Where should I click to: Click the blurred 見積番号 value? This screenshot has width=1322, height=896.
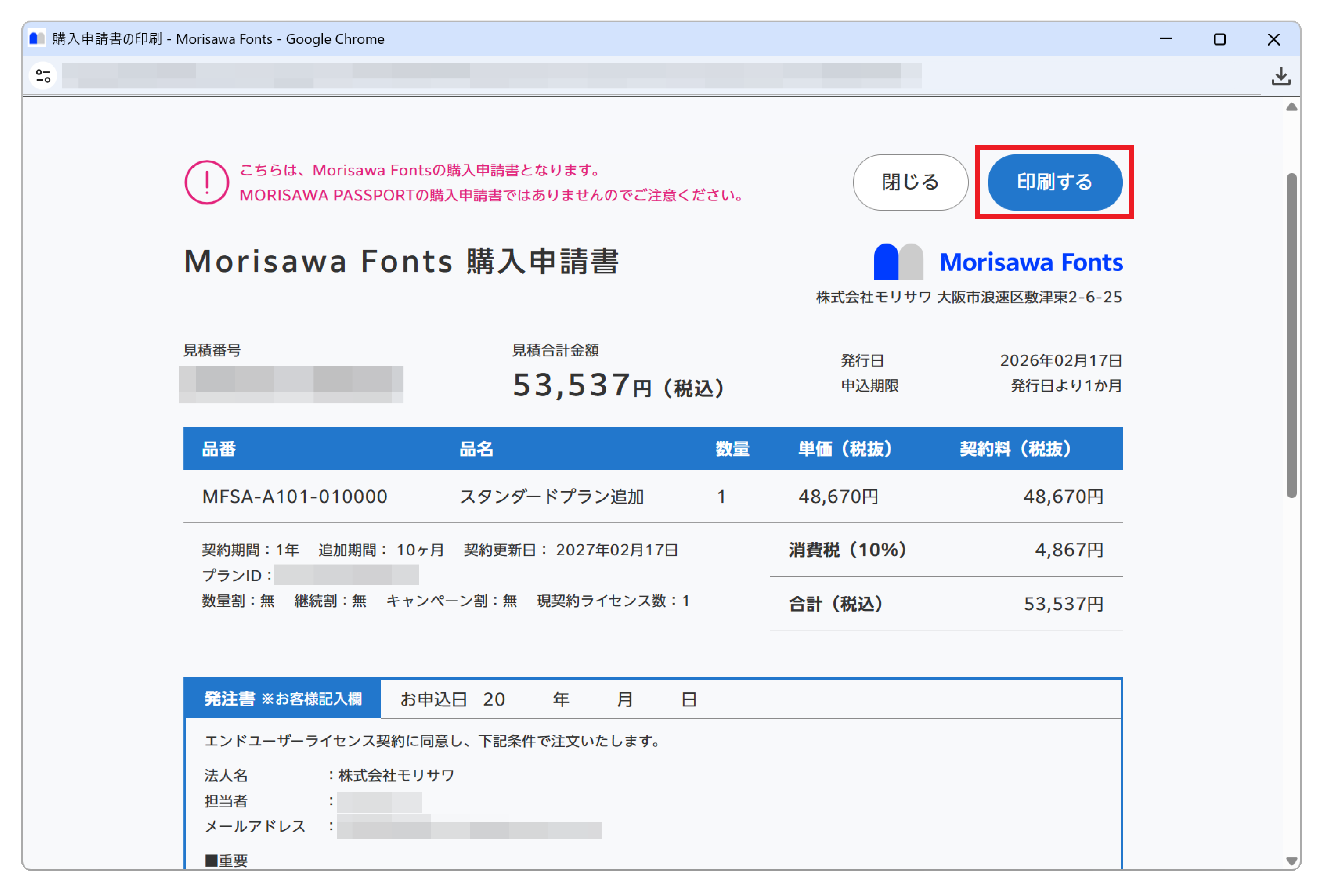click(291, 385)
